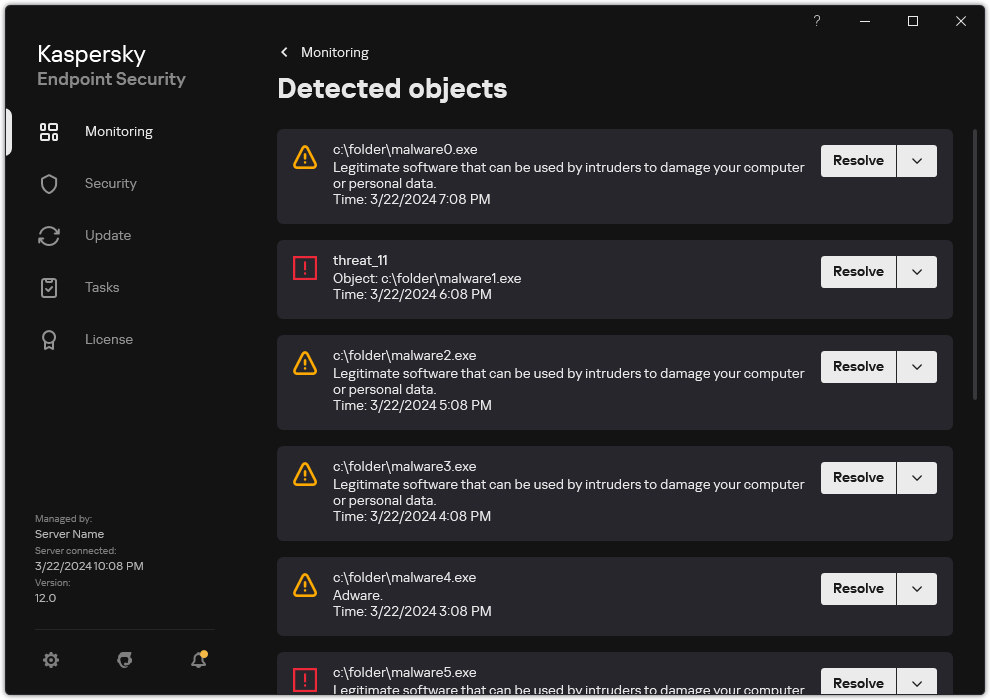Image resolution: width=990 pixels, height=700 pixels.
Task: Resolve the malware2.exe detected object
Action: (x=857, y=366)
